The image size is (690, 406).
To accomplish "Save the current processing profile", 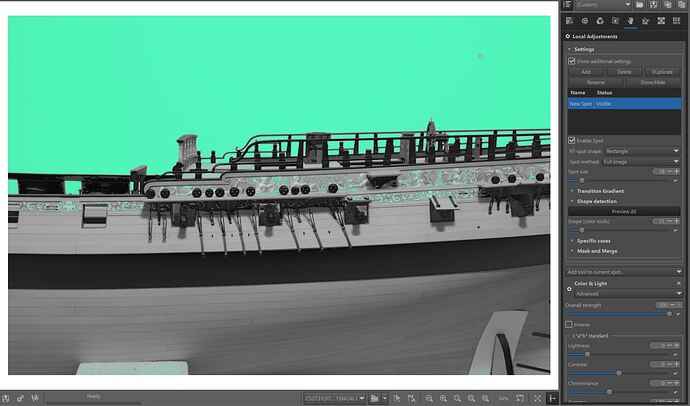I will coord(653,4).
